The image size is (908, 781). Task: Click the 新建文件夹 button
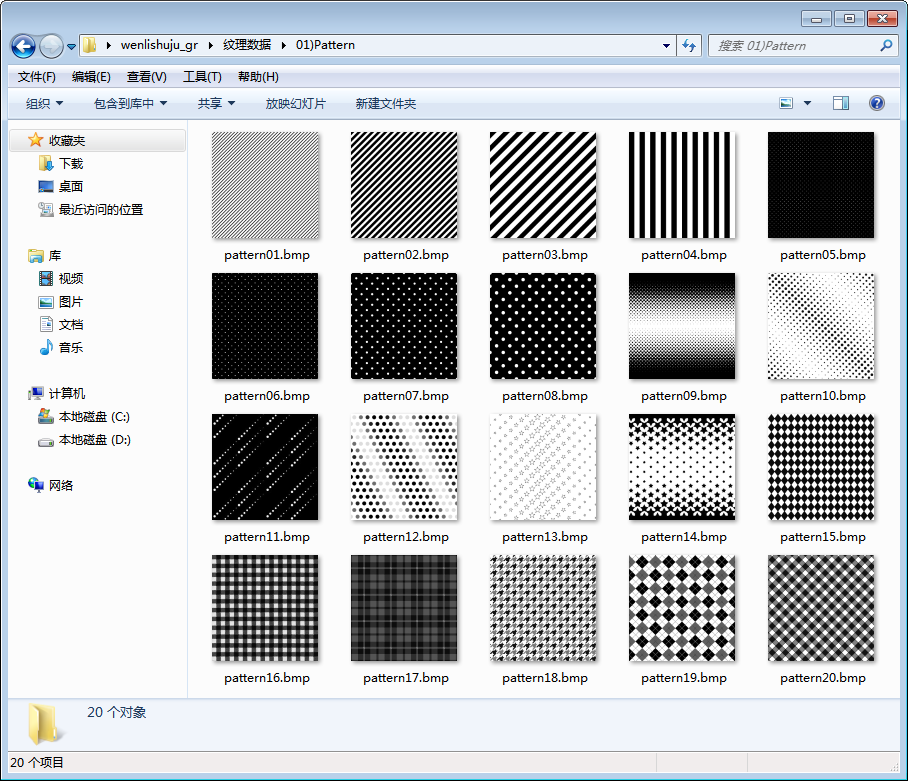tap(385, 104)
